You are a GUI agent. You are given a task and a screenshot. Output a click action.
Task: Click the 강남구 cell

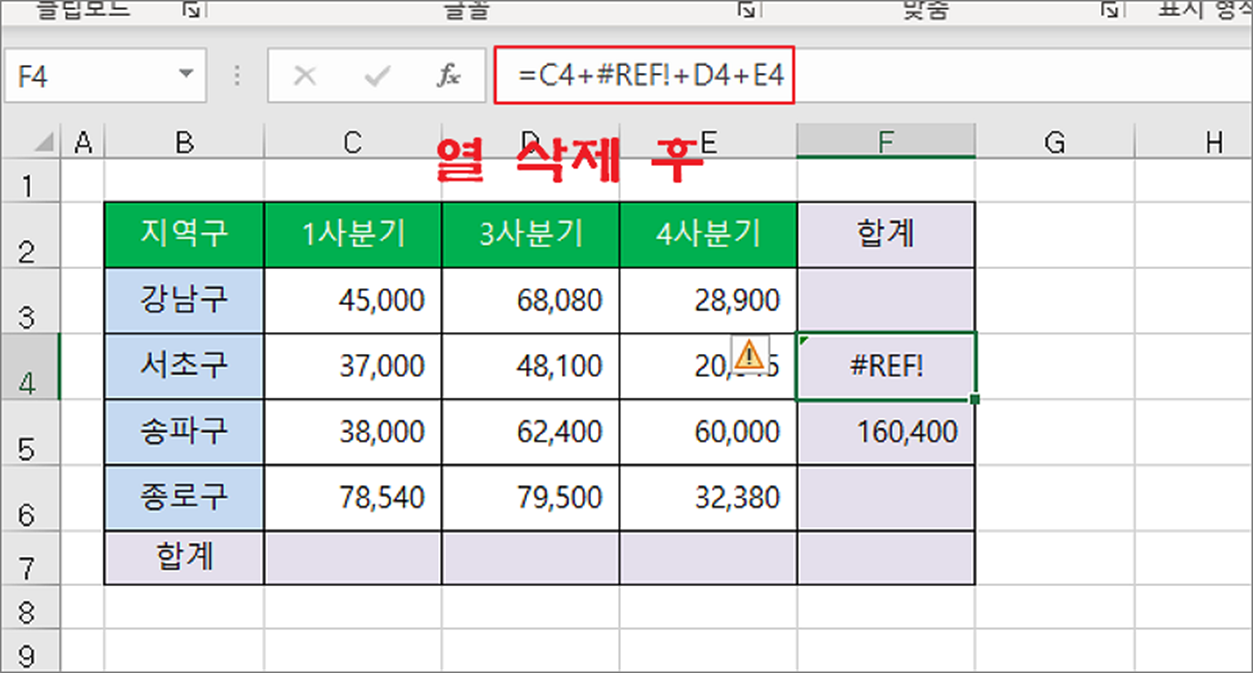coord(184,300)
